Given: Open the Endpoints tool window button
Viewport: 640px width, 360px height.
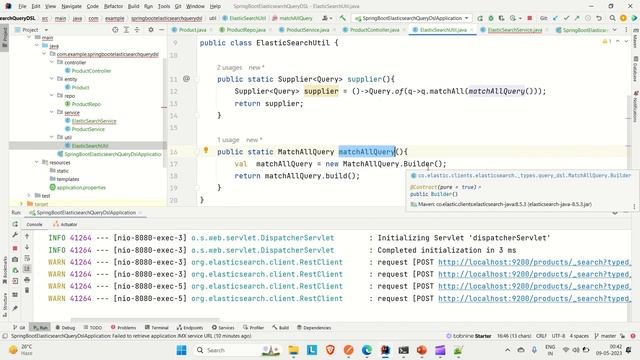Looking at the screenshot, I should point(190,327).
